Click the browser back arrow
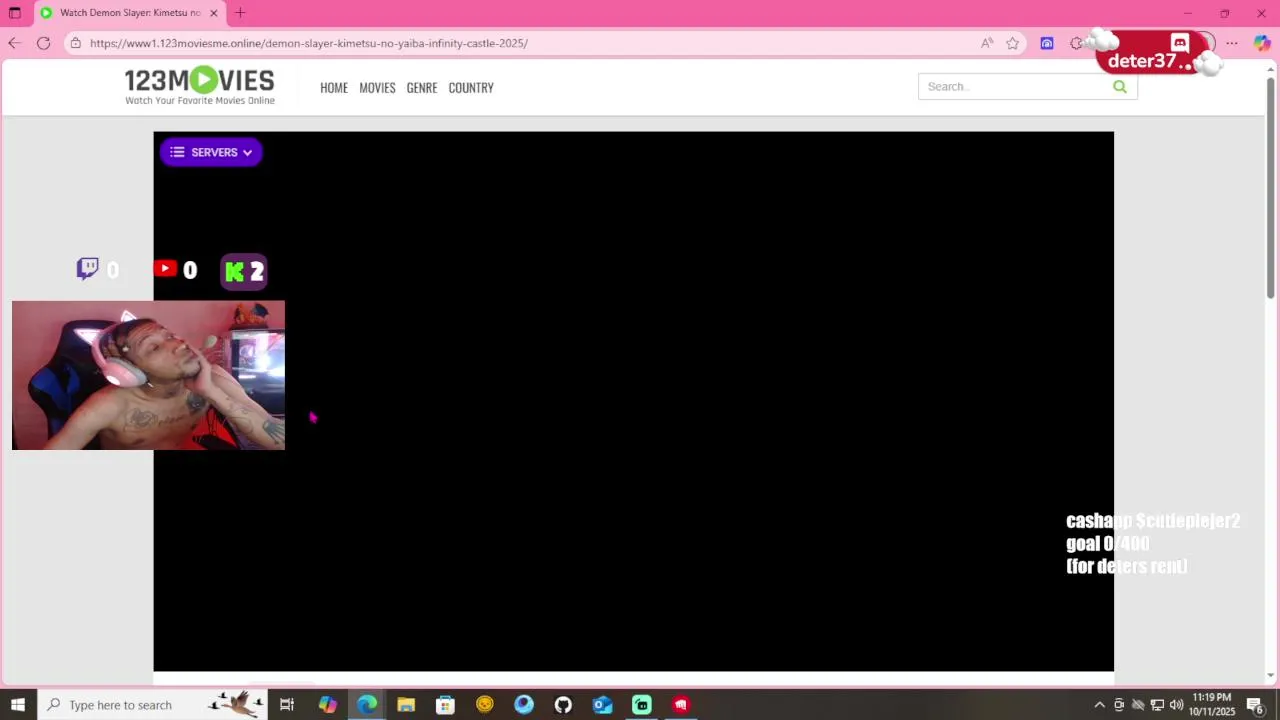Screen dimensions: 1280x720 14,43
